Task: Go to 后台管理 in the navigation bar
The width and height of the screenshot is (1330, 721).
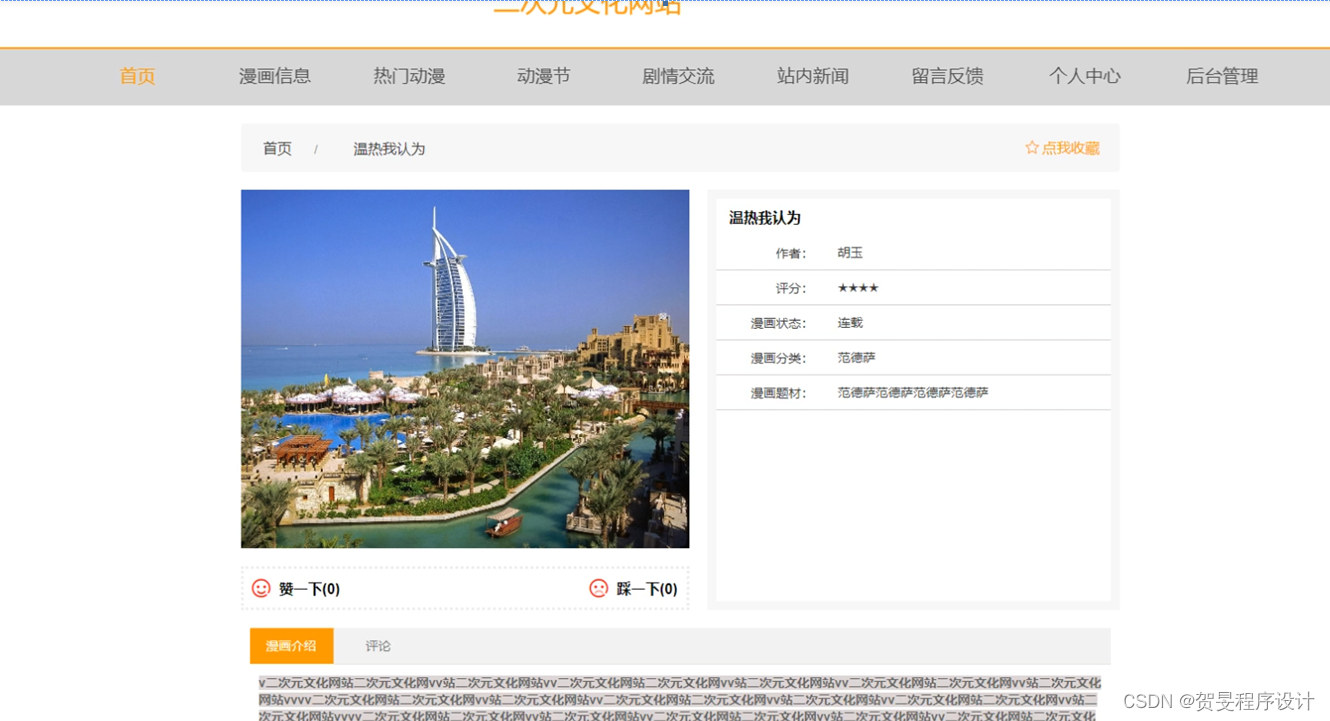Action: coord(1222,76)
